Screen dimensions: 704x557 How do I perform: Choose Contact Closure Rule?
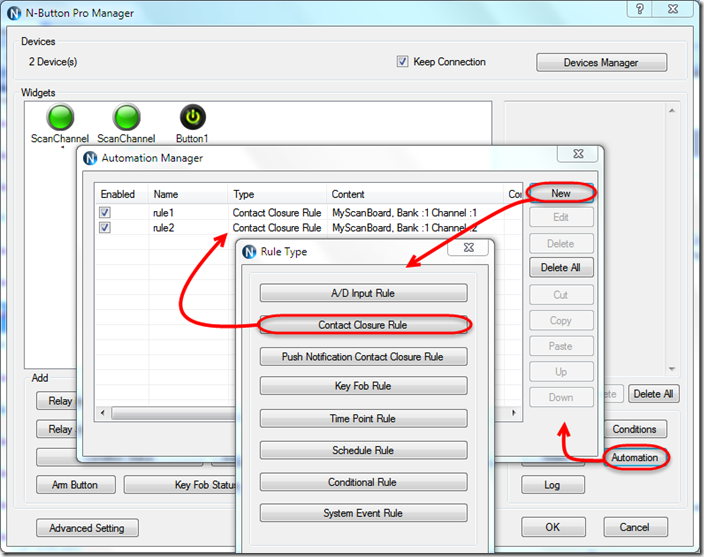pos(363,325)
